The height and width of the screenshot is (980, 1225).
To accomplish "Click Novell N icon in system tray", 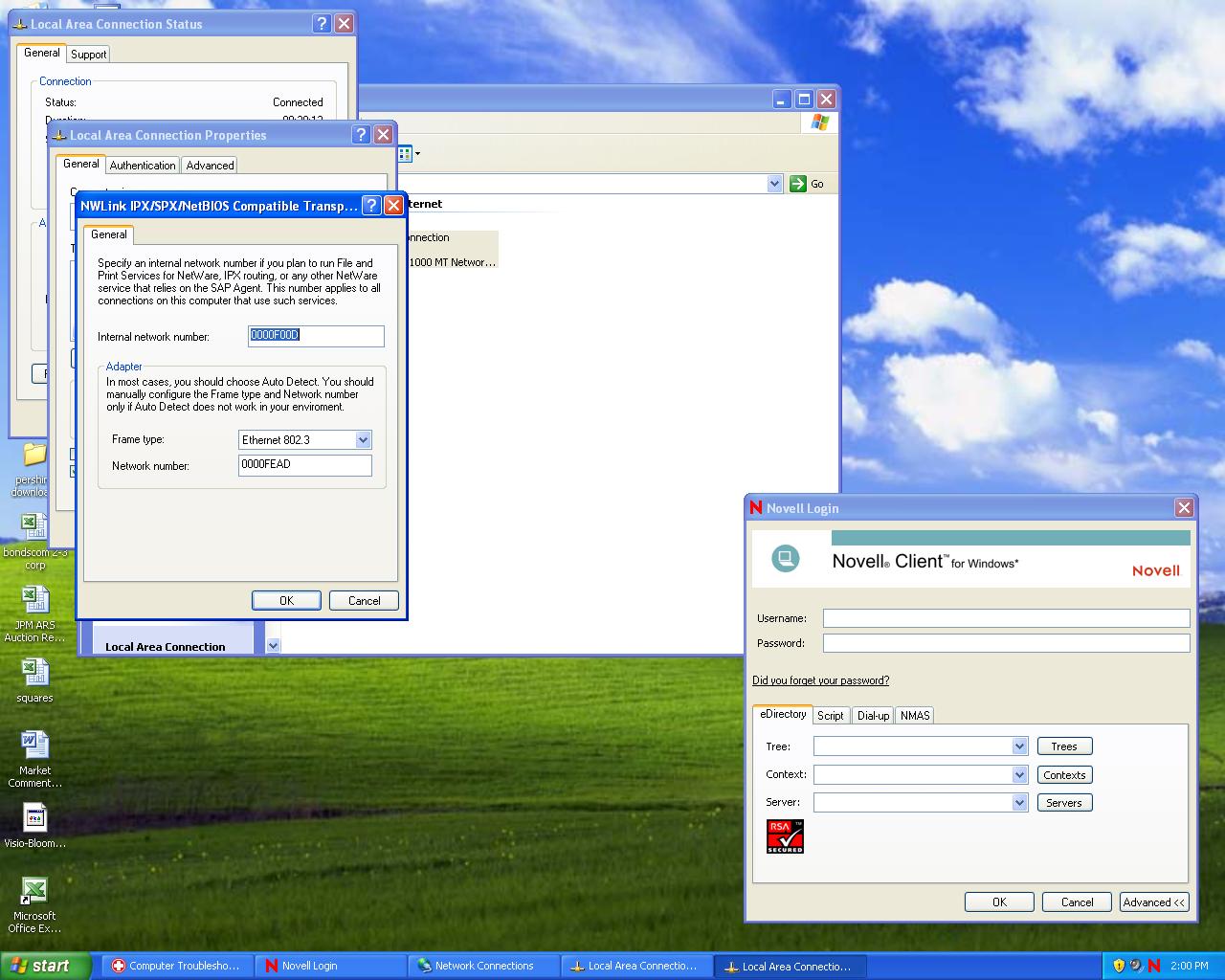I will coord(1153,966).
